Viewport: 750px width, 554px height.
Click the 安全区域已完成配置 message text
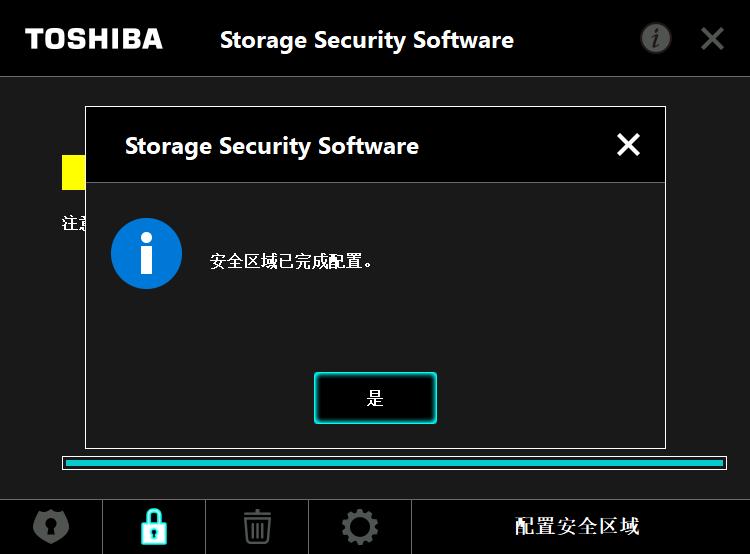point(291,262)
